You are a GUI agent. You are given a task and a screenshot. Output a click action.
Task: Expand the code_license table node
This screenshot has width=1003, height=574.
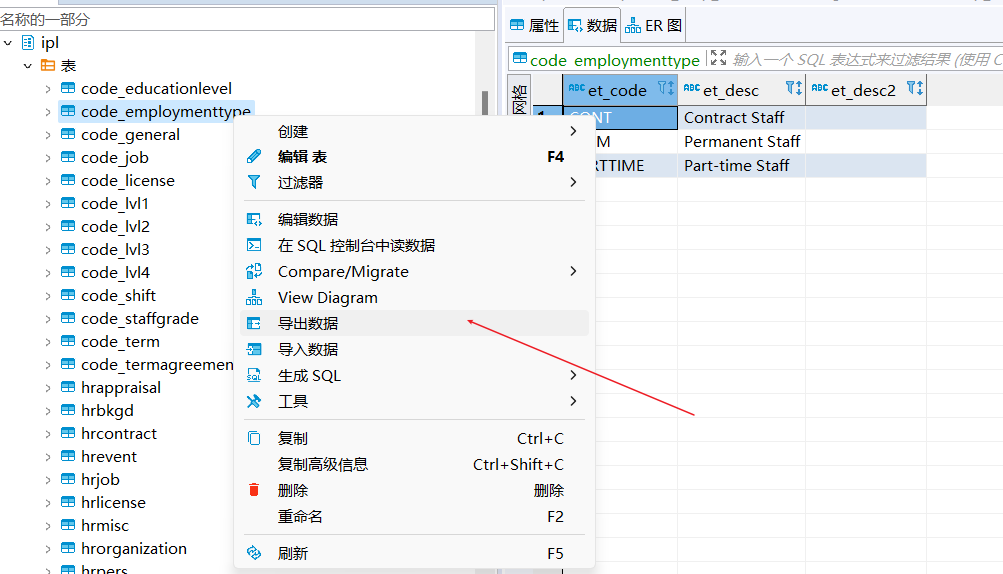pos(48,181)
